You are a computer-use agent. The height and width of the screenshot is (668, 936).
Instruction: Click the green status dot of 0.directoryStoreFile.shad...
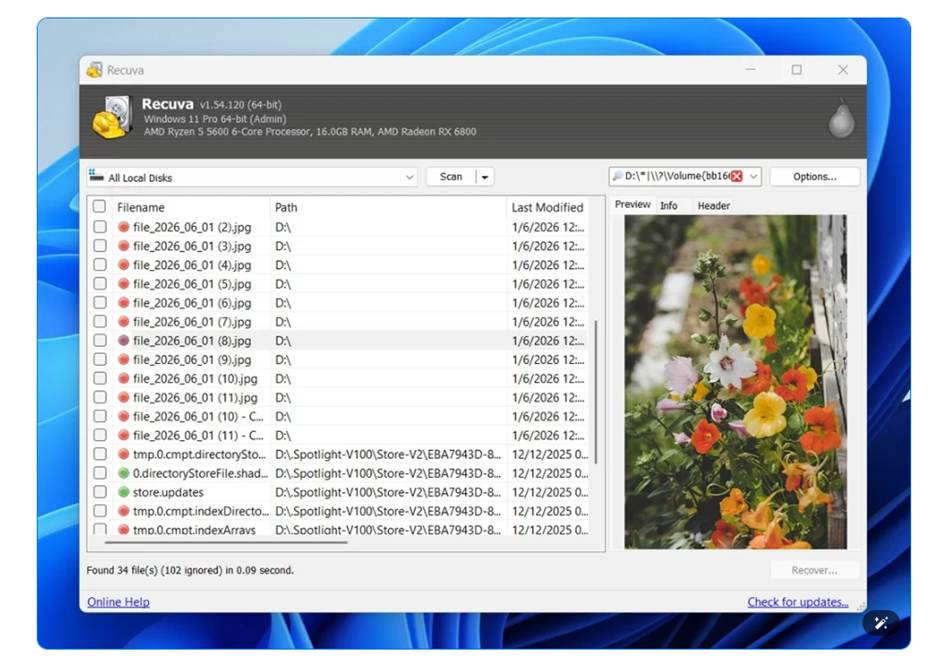point(124,473)
